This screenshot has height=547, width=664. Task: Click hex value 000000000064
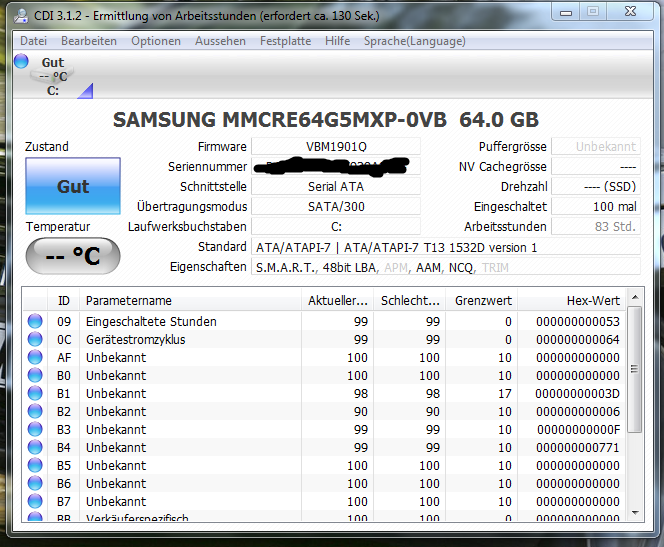pyautogui.click(x=578, y=340)
